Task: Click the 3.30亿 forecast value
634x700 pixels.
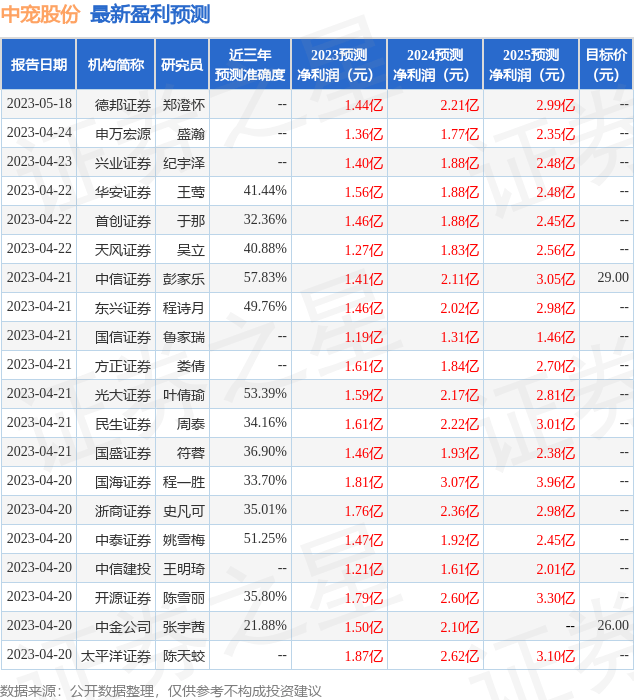Action: coord(556,599)
